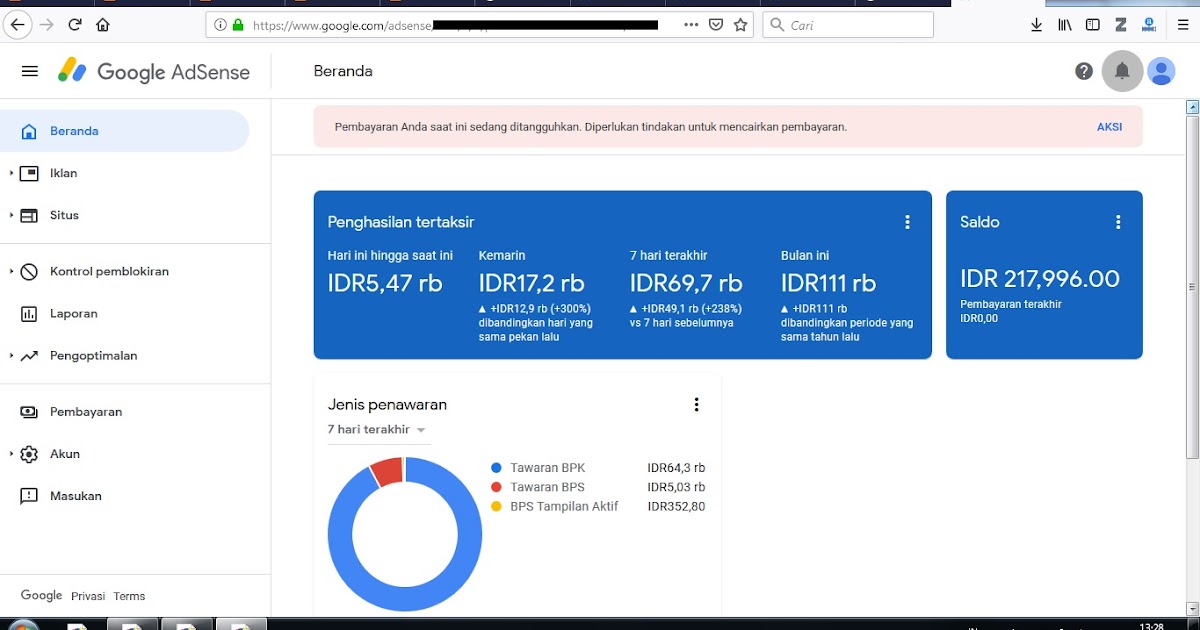Open the Privasi link in the footer
The height and width of the screenshot is (630, 1200).
click(87, 595)
